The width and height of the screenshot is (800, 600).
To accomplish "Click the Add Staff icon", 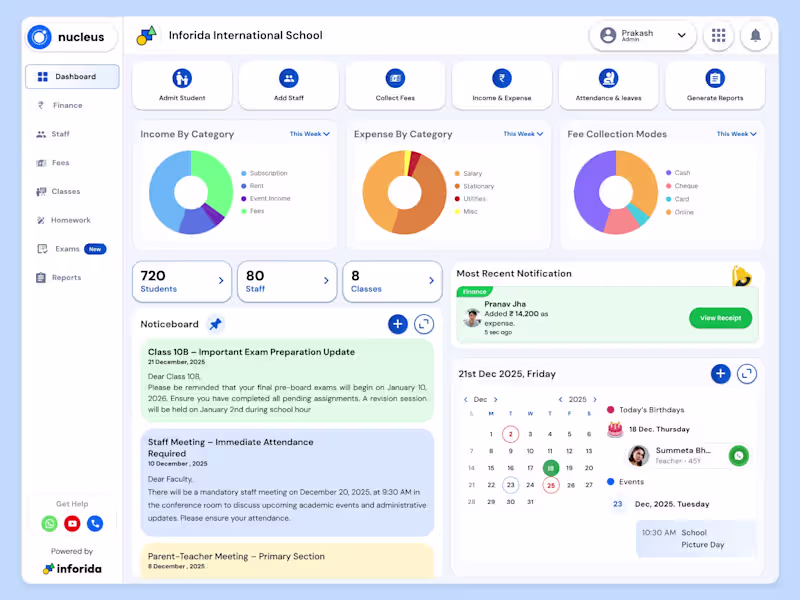I will click(x=289, y=79).
